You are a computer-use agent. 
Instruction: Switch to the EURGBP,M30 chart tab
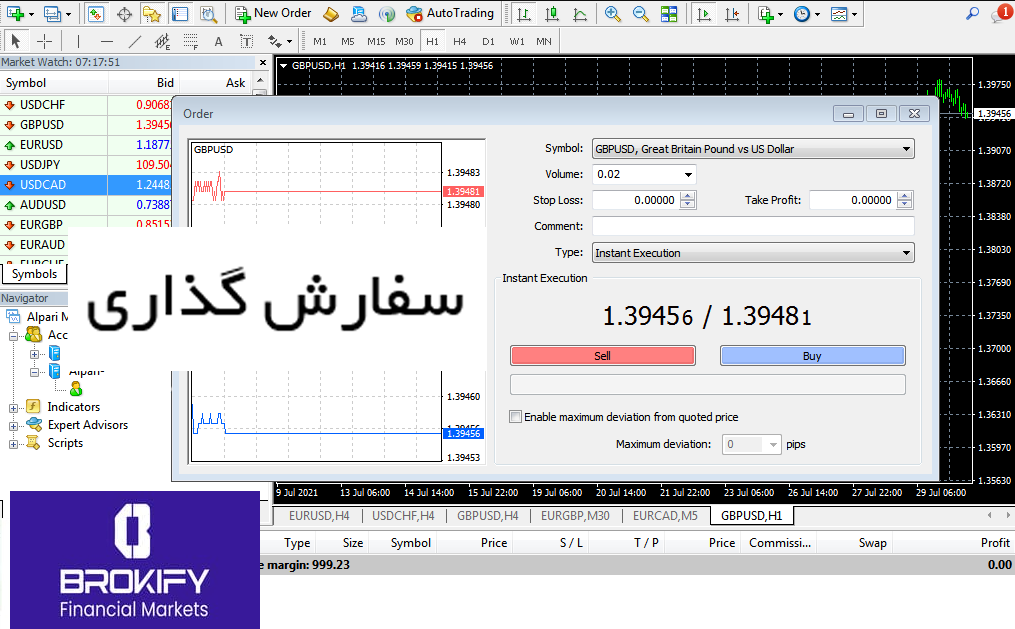point(575,516)
